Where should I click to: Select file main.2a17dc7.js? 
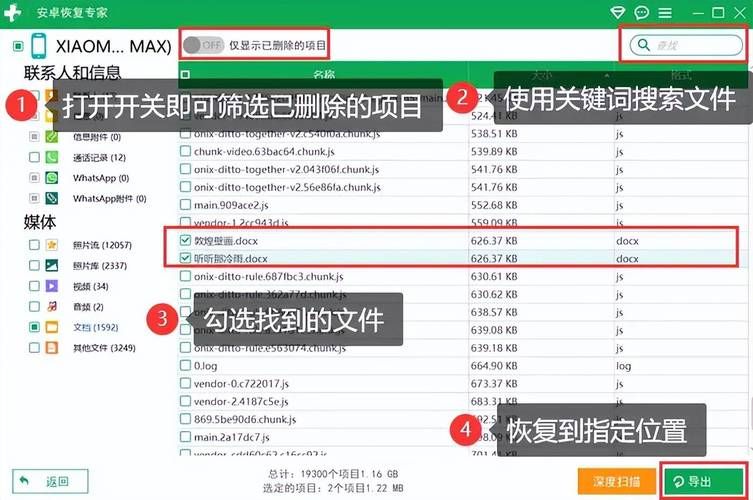click(231, 438)
